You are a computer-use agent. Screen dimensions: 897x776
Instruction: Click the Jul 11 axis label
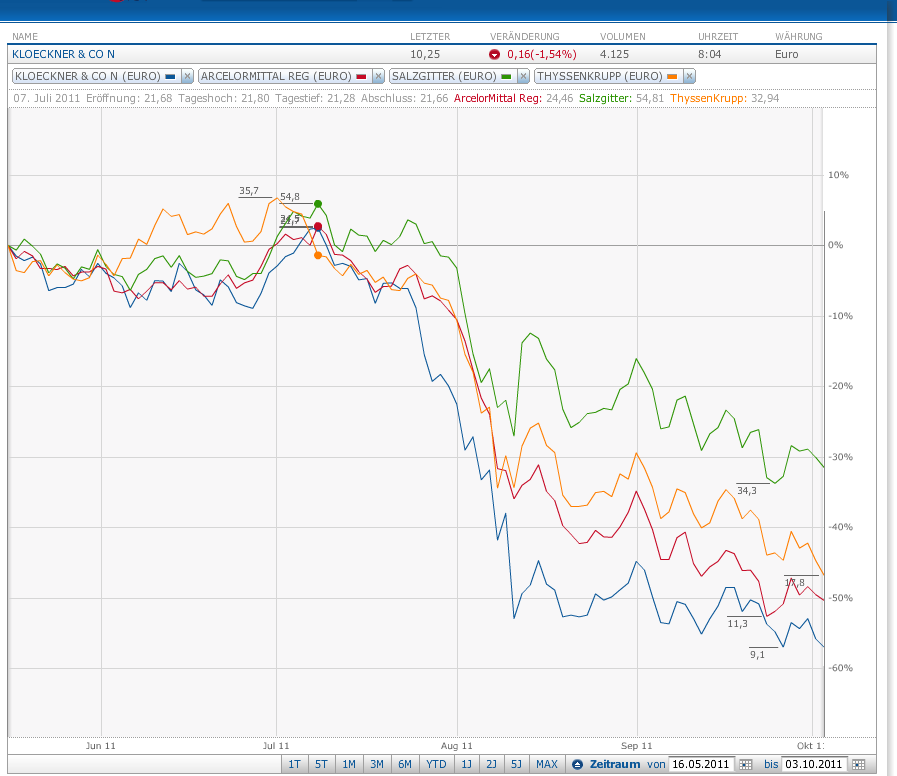click(276, 746)
